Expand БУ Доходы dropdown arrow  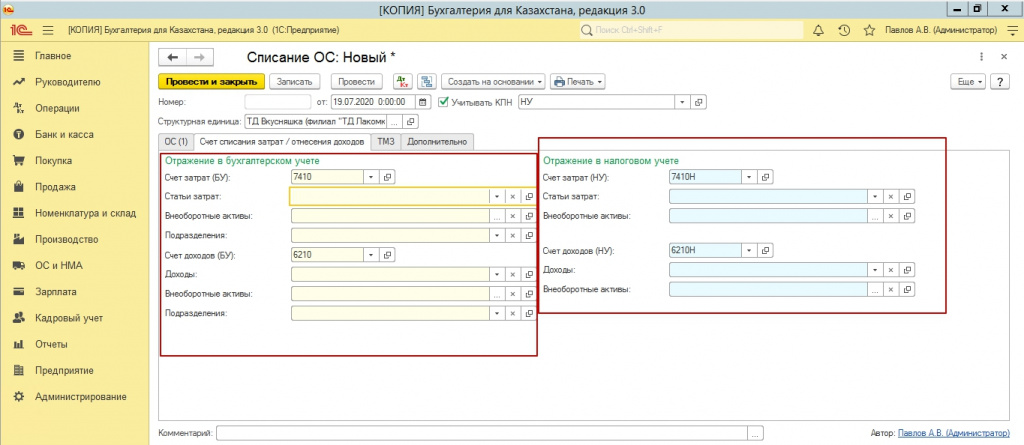pos(497,274)
